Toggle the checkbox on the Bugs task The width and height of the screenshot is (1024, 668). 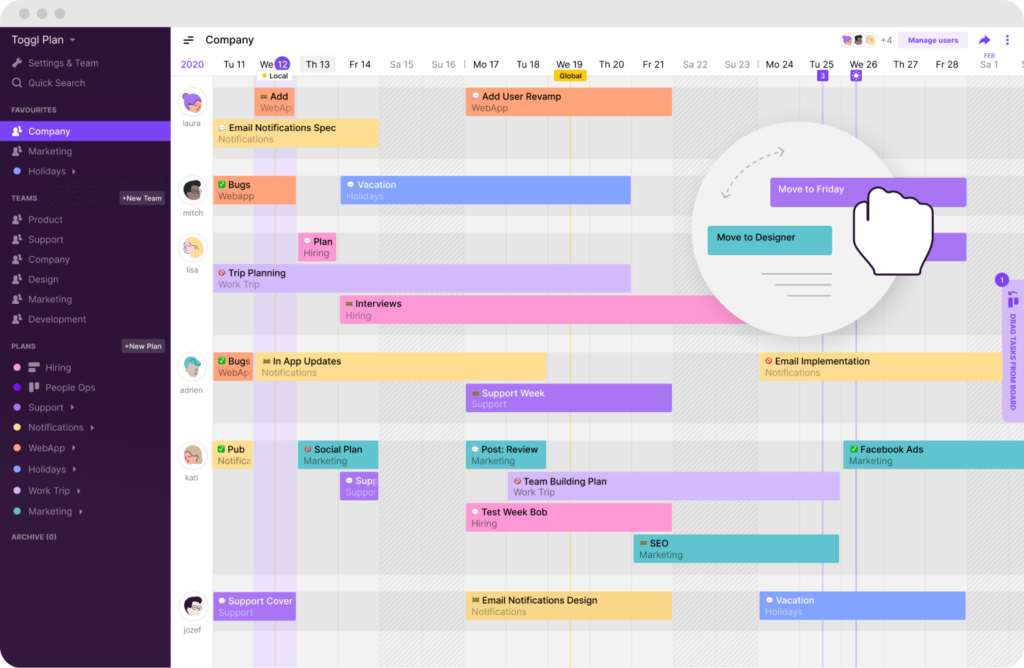click(224, 184)
